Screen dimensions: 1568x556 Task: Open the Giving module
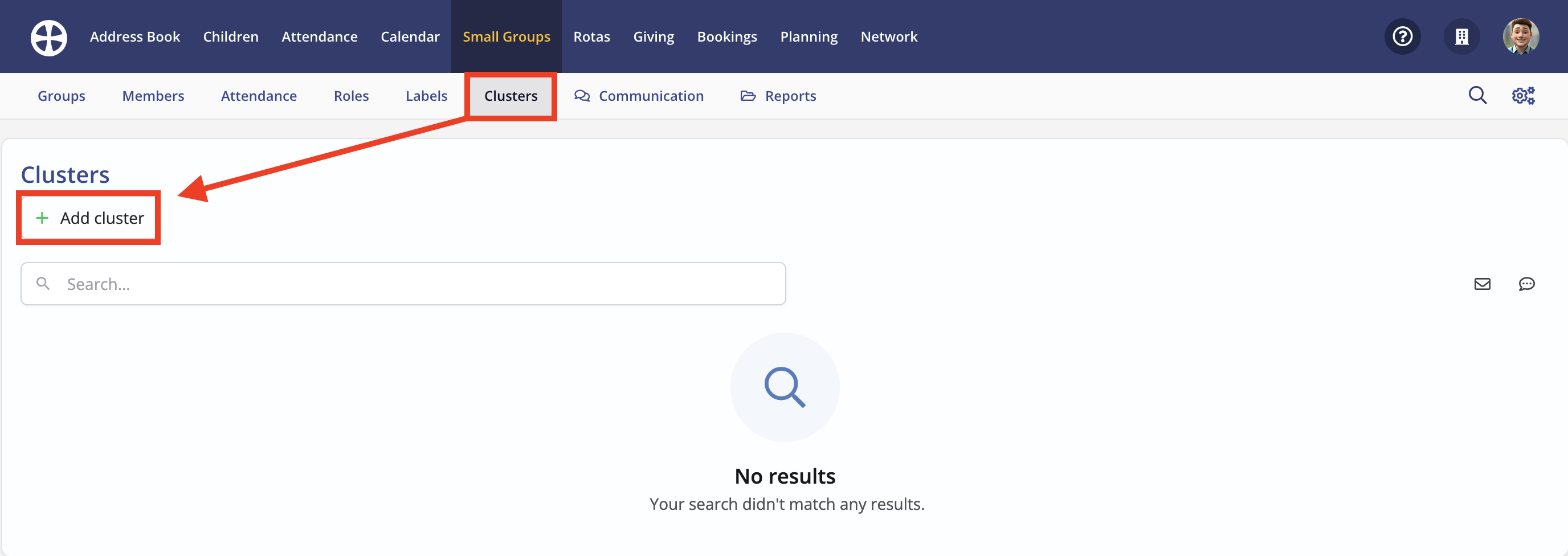(x=654, y=36)
